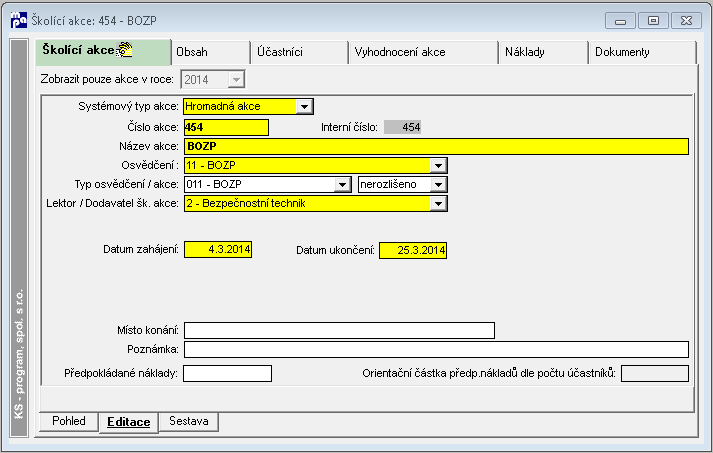Close the Školící akce window

(686, 21)
